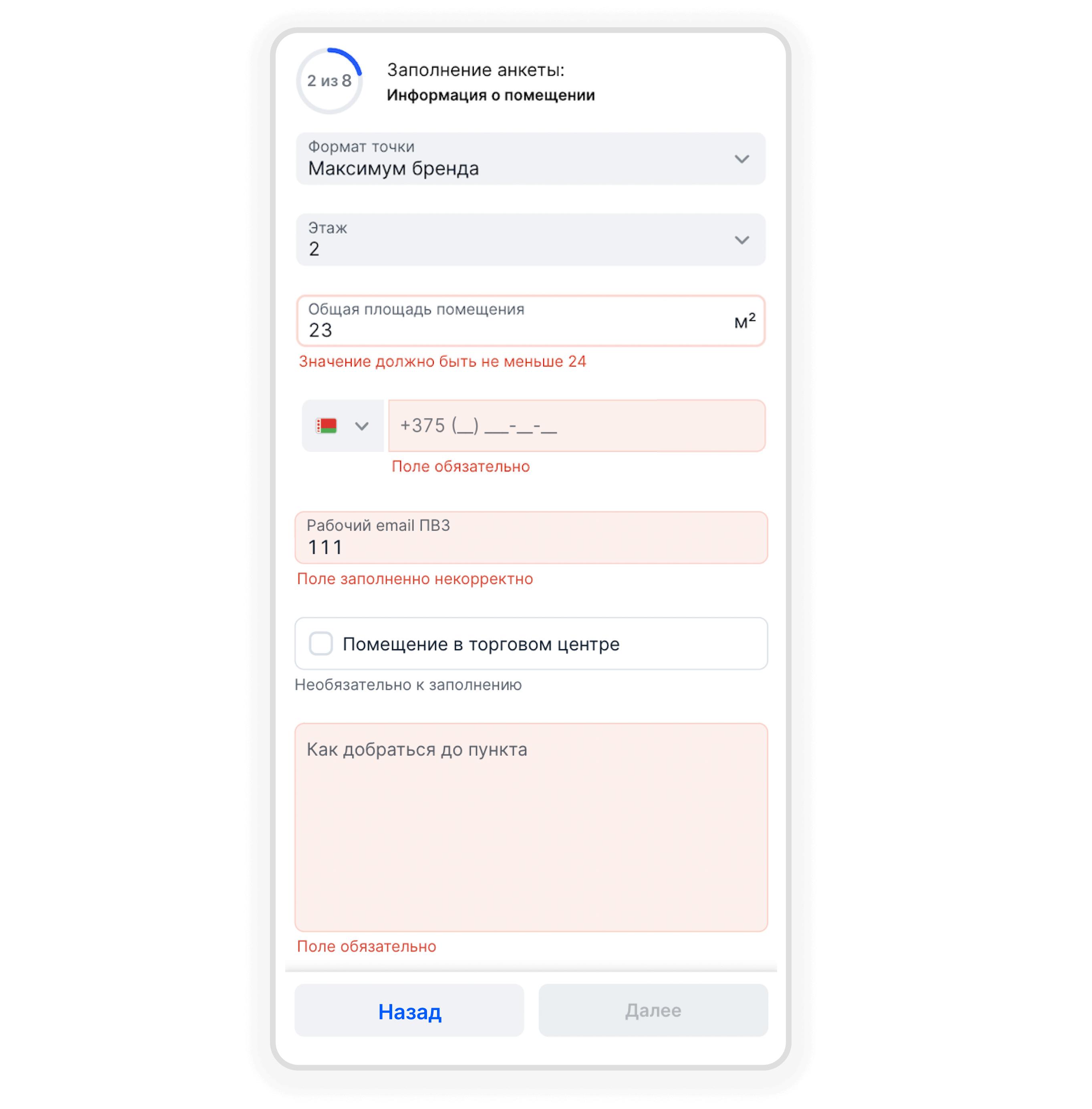
Task: Click the Необязательно к заполнению hint
Action: pyautogui.click(x=408, y=685)
